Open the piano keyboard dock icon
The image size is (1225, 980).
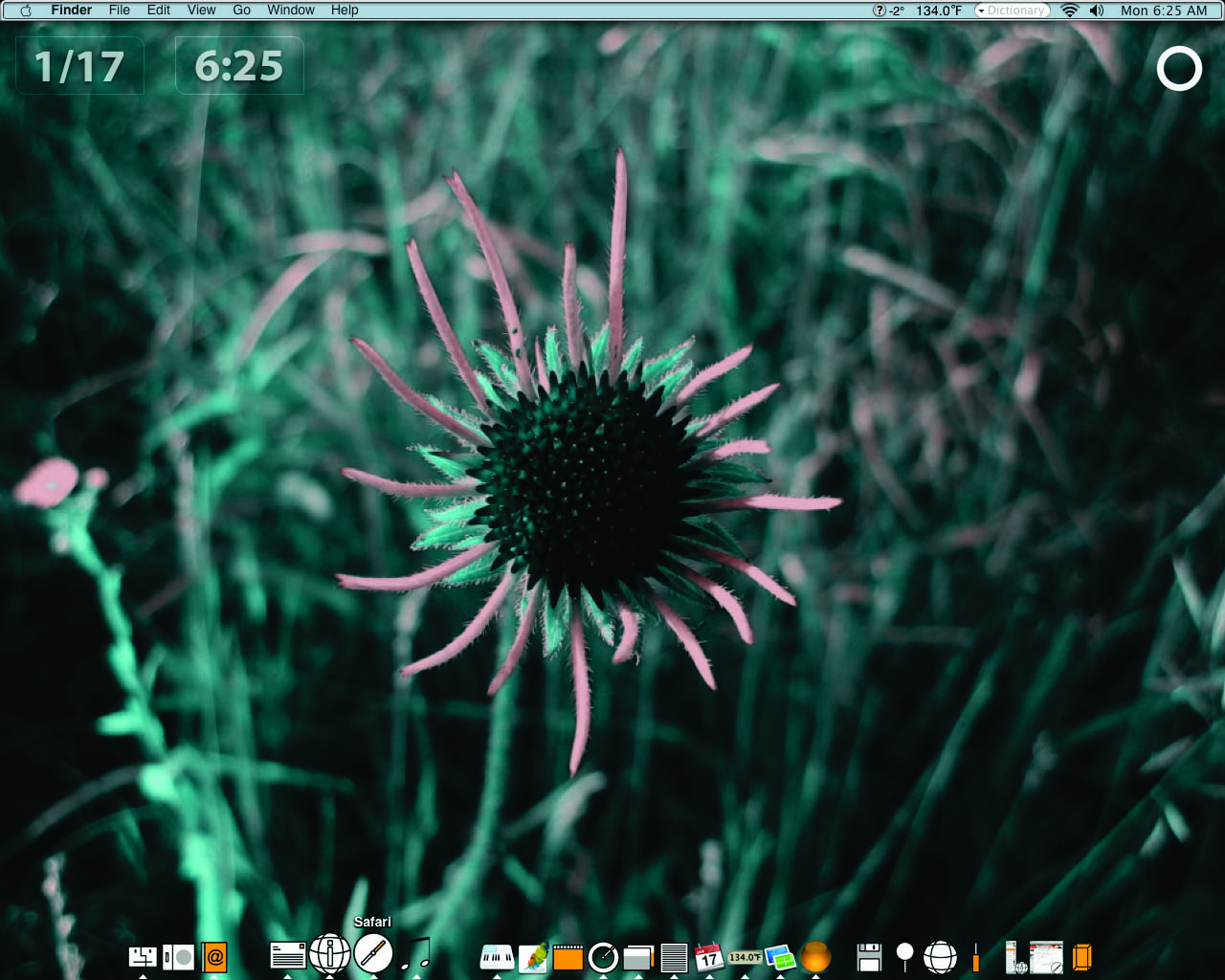pyautogui.click(x=497, y=956)
